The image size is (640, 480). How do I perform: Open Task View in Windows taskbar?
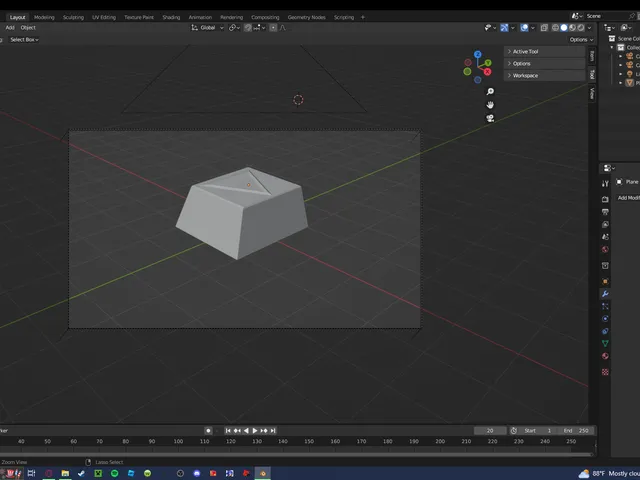31,473
